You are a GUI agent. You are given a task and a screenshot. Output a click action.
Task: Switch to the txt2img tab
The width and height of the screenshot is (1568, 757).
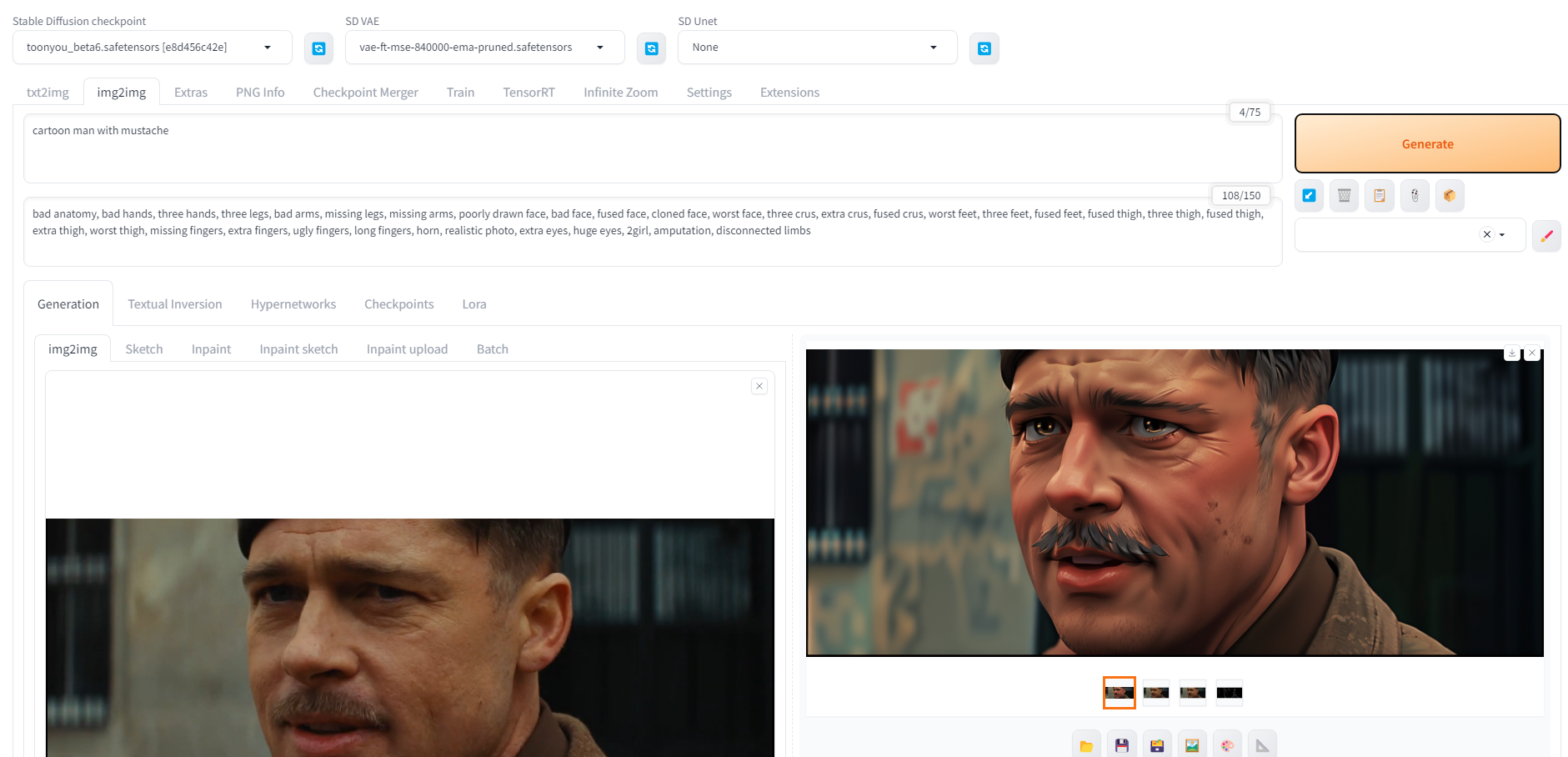(48, 92)
